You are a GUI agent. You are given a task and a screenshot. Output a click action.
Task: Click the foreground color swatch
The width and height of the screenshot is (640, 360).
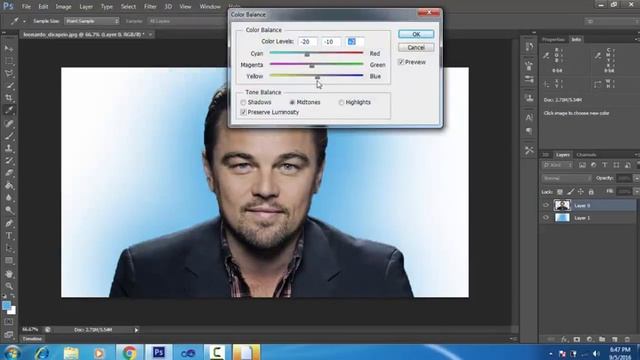tap(6, 306)
